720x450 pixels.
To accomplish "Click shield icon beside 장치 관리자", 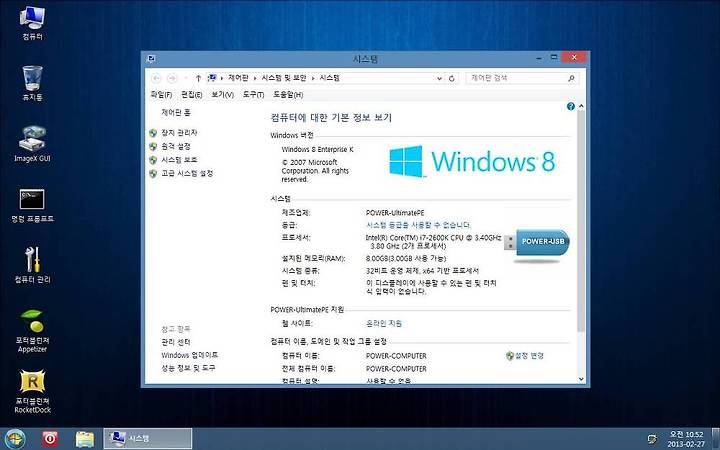I will click(x=153, y=133).
